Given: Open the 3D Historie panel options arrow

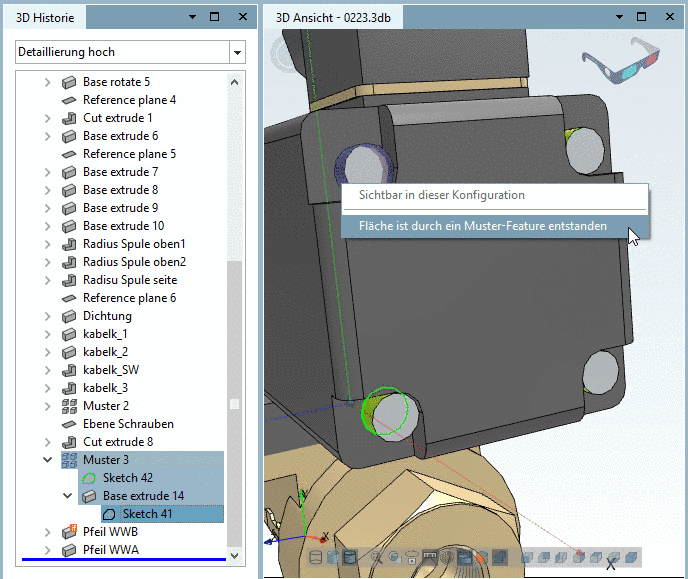Looking at the screenshot, I should 192,17.
